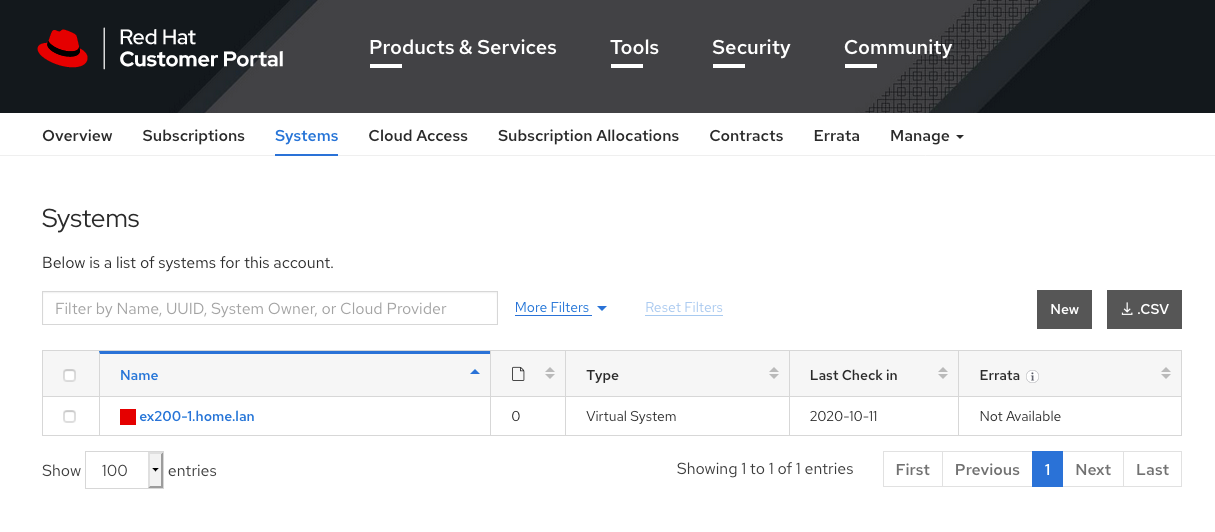The image size is (1215, 532).
Task: Select page 1 in pagination
Action: click(1047, 469)
